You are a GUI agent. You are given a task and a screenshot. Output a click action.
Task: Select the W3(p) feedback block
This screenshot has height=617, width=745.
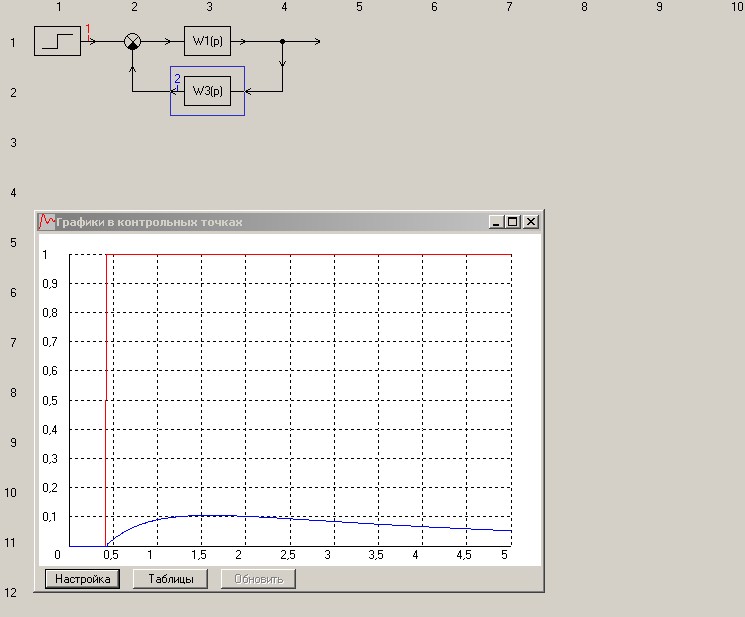207,91
